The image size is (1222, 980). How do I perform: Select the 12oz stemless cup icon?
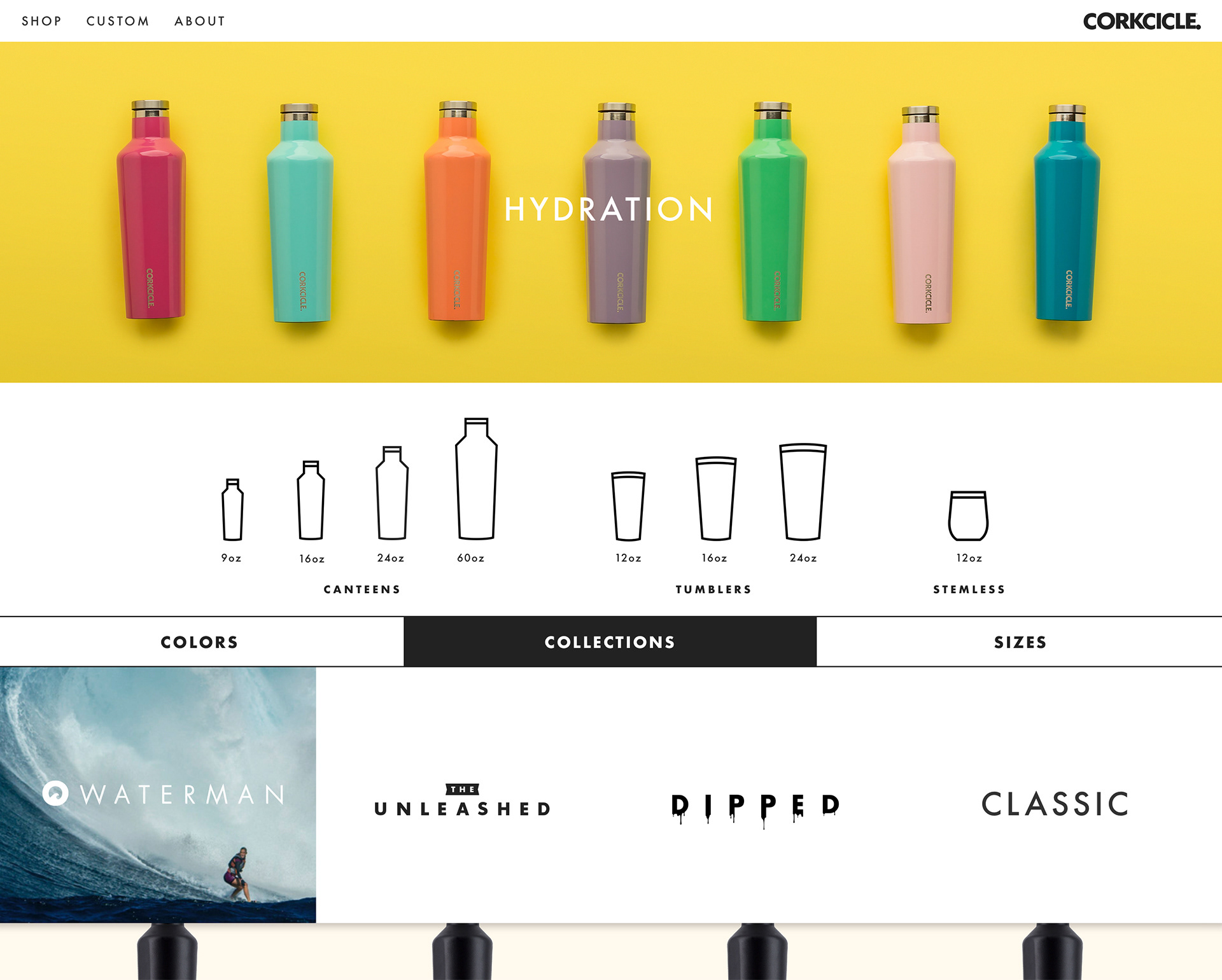[968, 515]
